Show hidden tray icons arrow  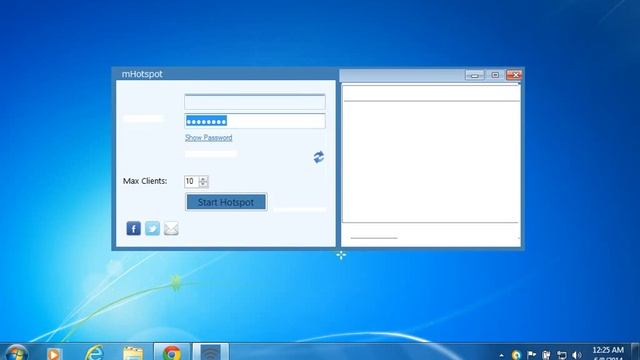tap(501, 356)
